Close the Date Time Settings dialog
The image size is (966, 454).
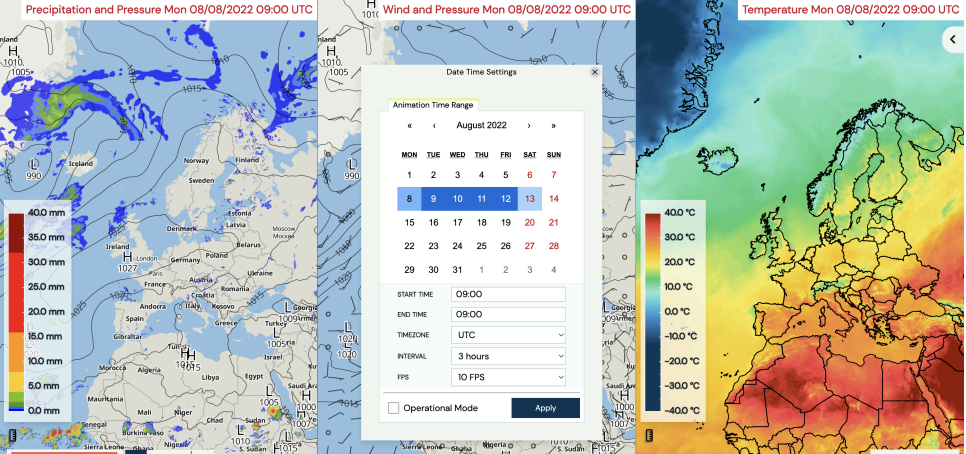pos(595,72)
